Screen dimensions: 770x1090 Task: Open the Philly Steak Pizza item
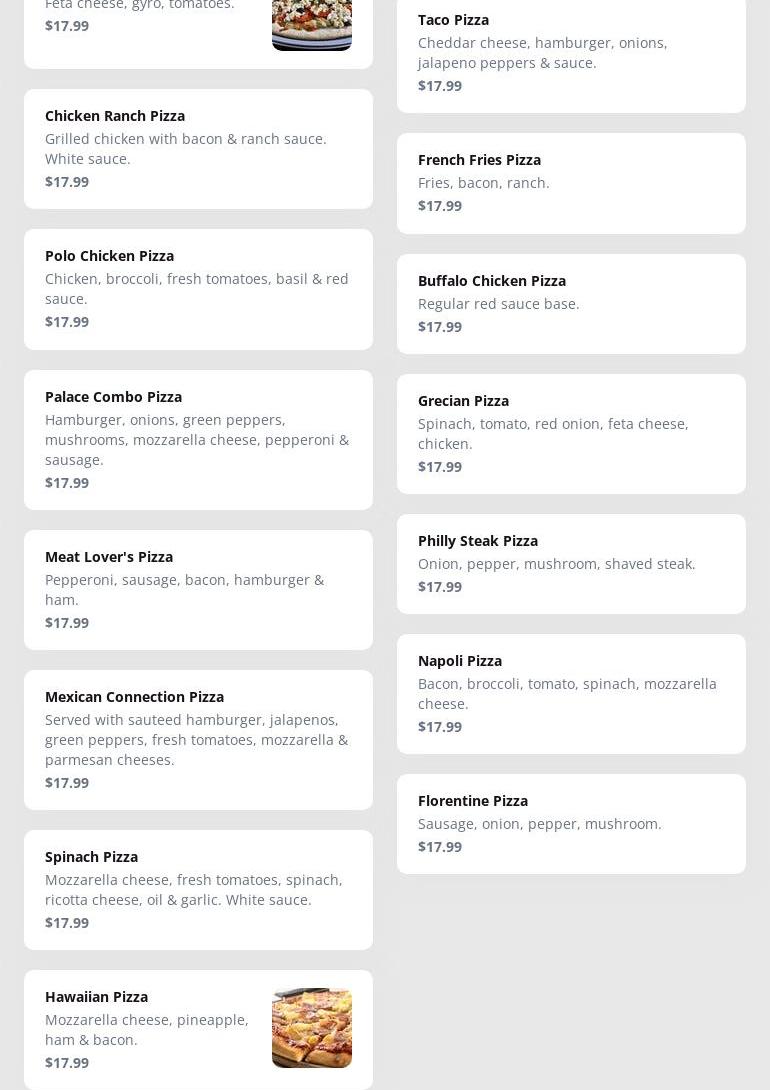point(571,563)
